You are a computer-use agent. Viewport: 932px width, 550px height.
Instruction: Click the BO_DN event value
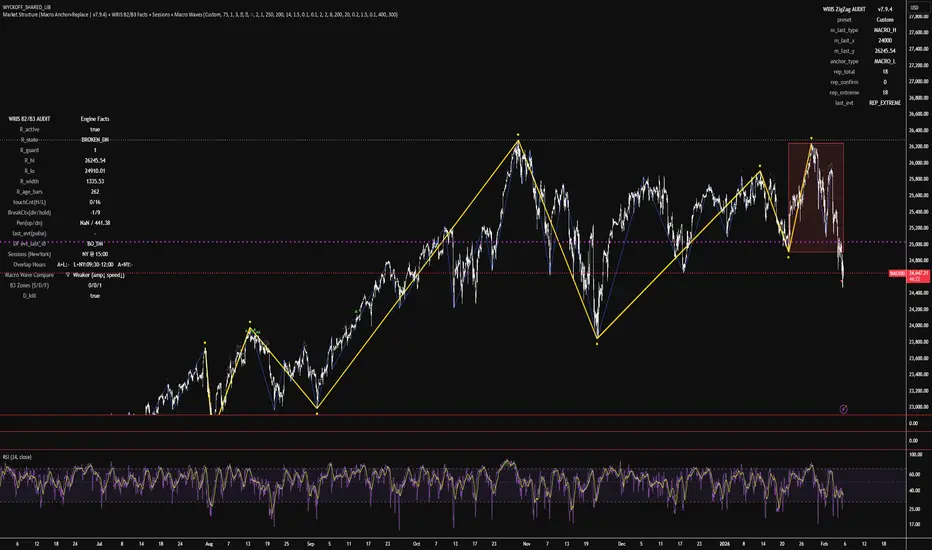click(x=95, y=244)
